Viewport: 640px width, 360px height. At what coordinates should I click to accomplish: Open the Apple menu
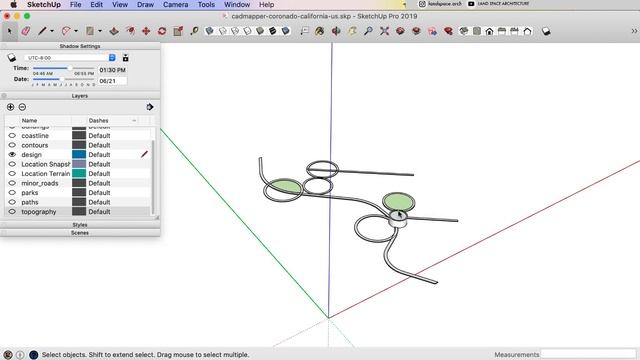point(13,4)
